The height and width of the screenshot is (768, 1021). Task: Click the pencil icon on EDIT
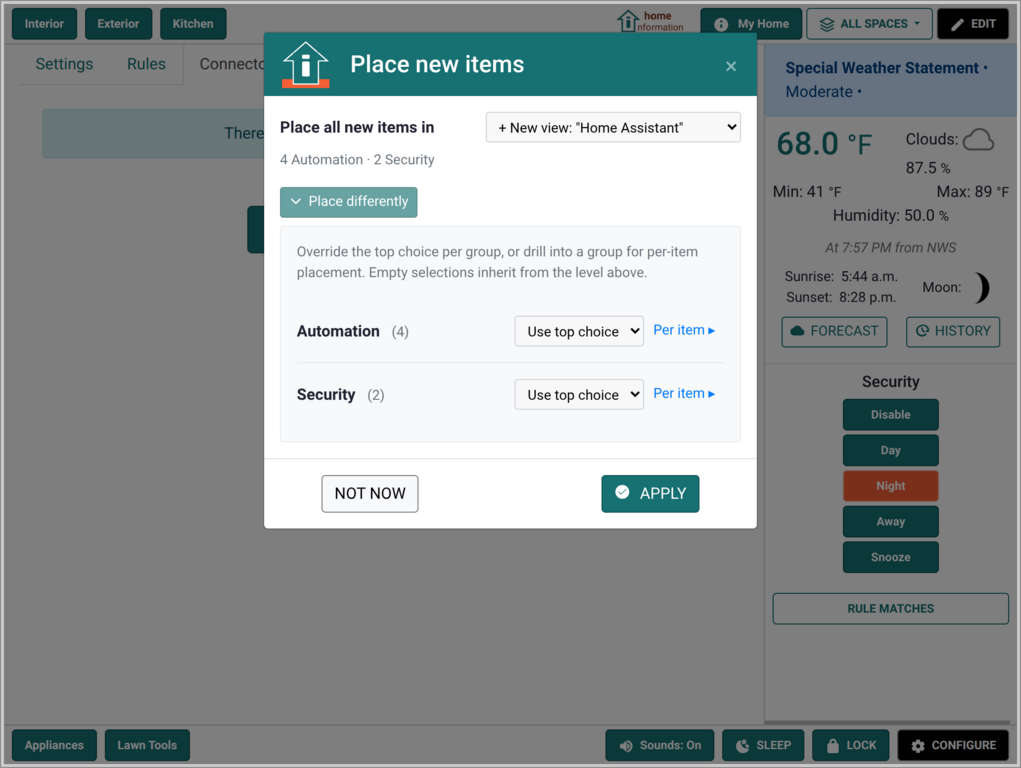click(957, 25)
